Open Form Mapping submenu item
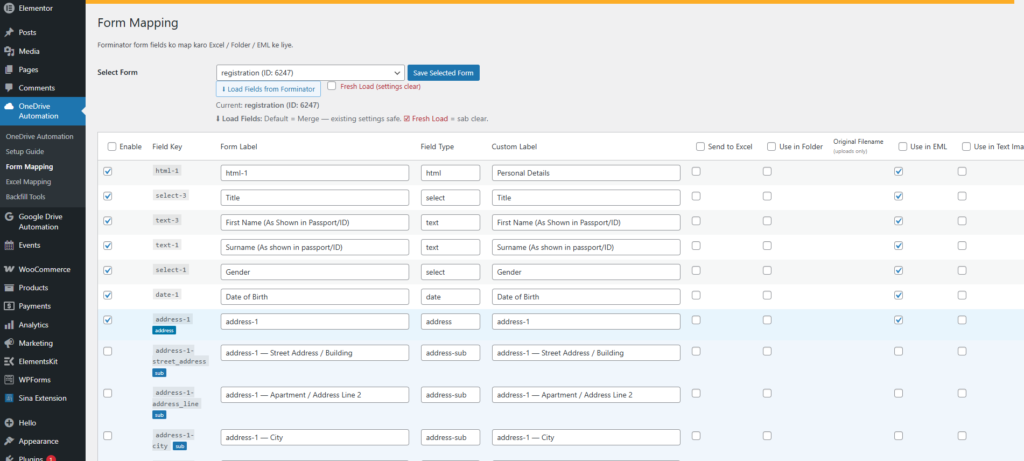Screen dimensions: 1024x461 [29, 167]
